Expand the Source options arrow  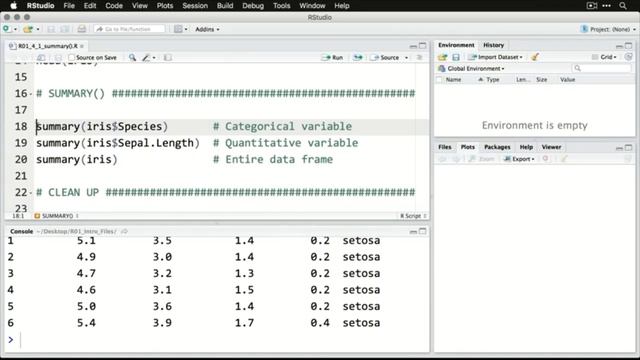click(x=406, y=58)
